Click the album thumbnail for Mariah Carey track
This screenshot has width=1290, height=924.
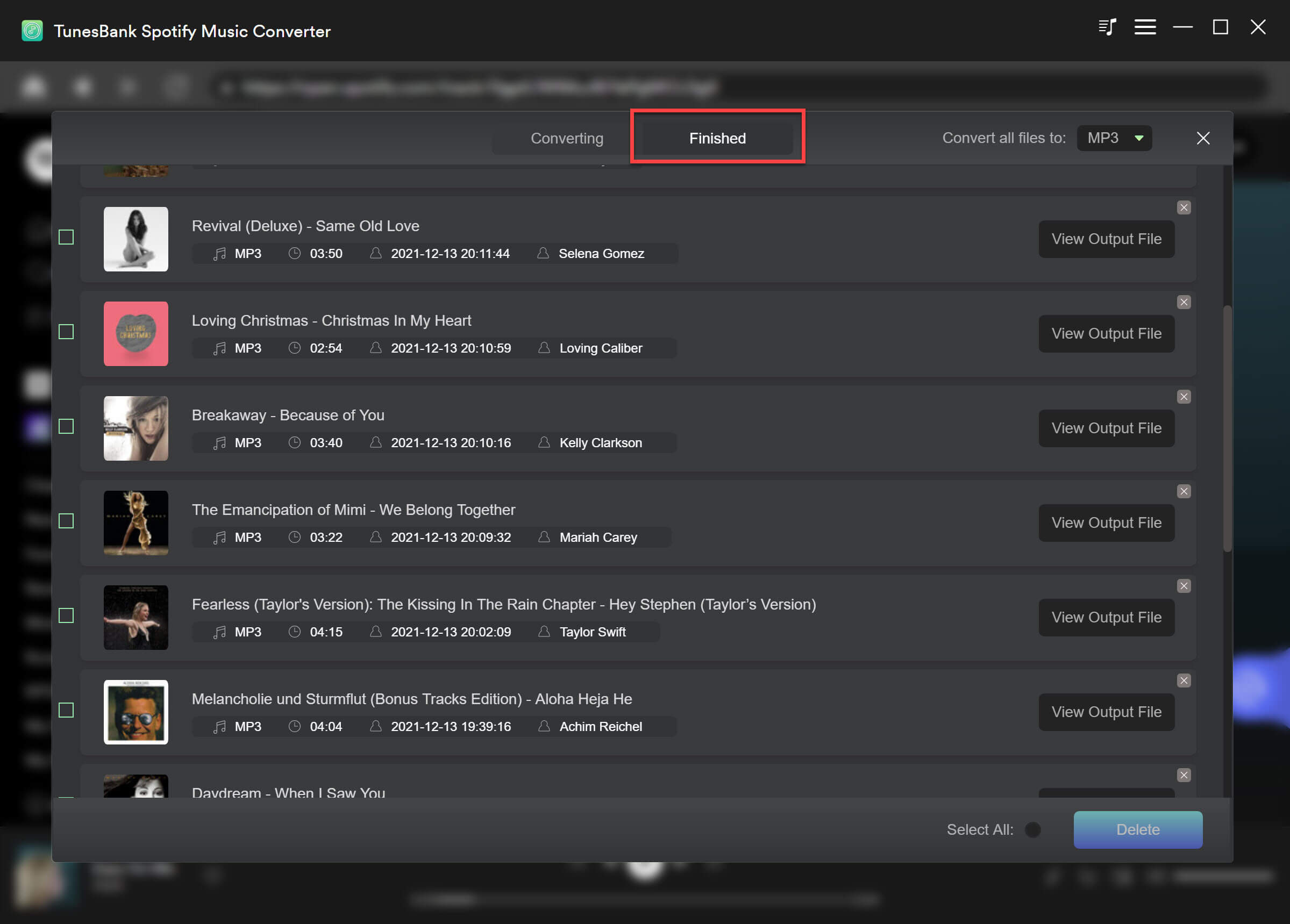click(136, 522)
